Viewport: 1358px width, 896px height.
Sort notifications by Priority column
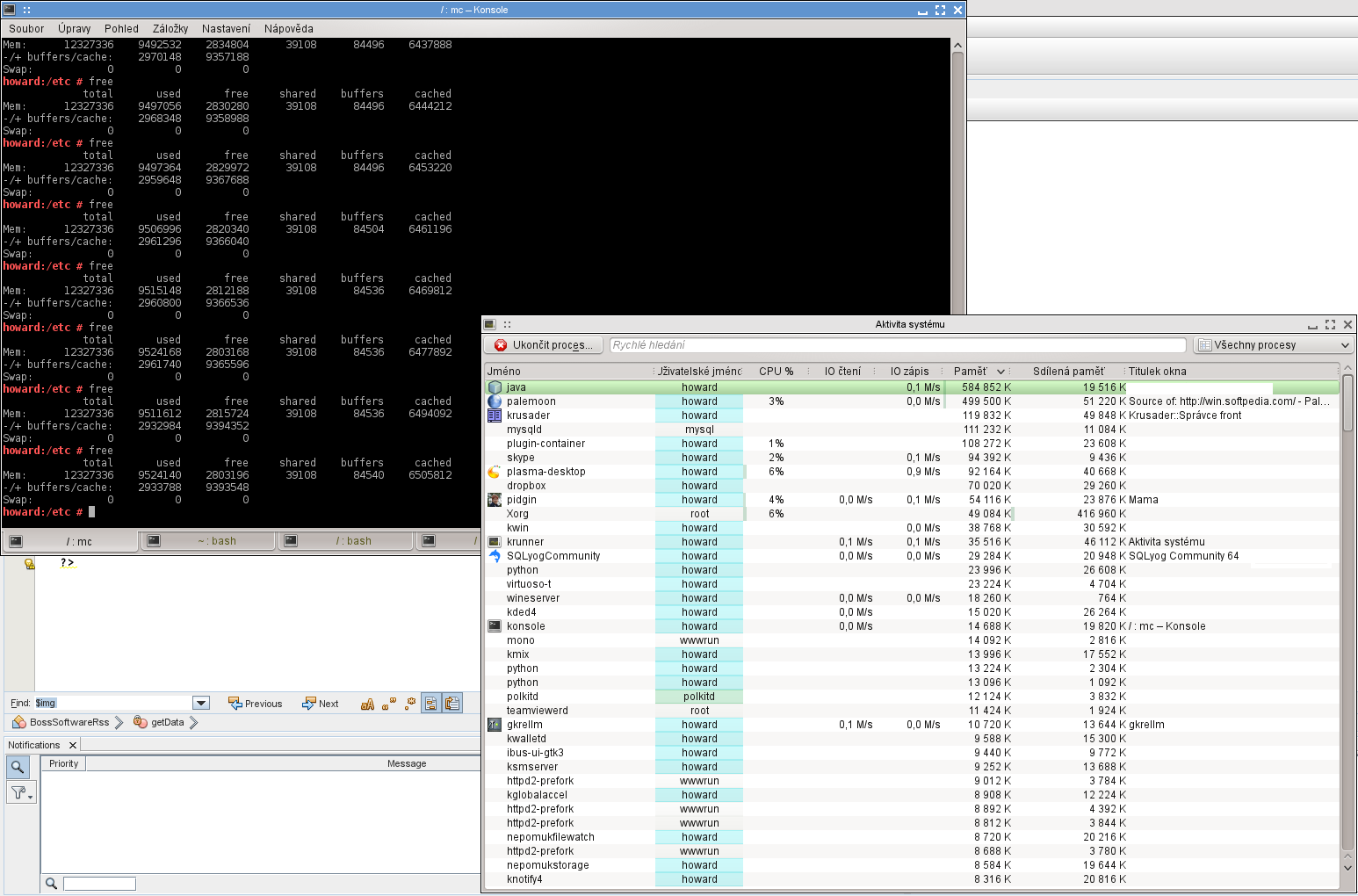pyautogui.click(x=63, y=763)
